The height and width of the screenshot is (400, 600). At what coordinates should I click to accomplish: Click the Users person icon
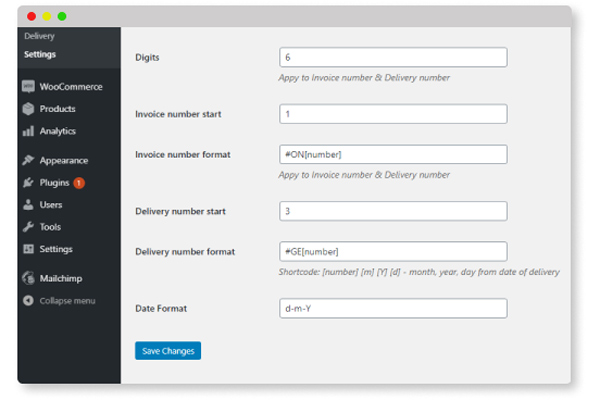29,205
